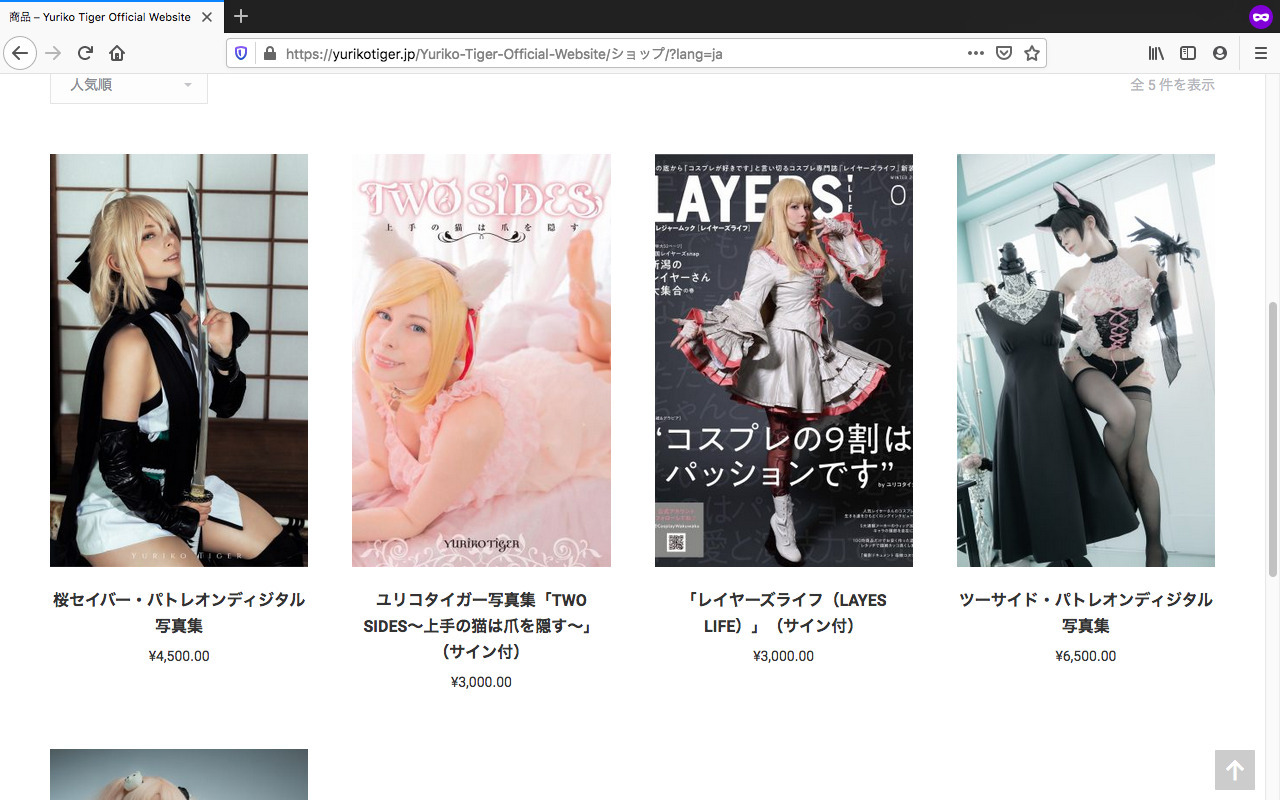Screen dimensions: 1280x800
Task: Click the 桜セイバー・パトレオンディジタル写真集 title link
Action: point(179,612)
